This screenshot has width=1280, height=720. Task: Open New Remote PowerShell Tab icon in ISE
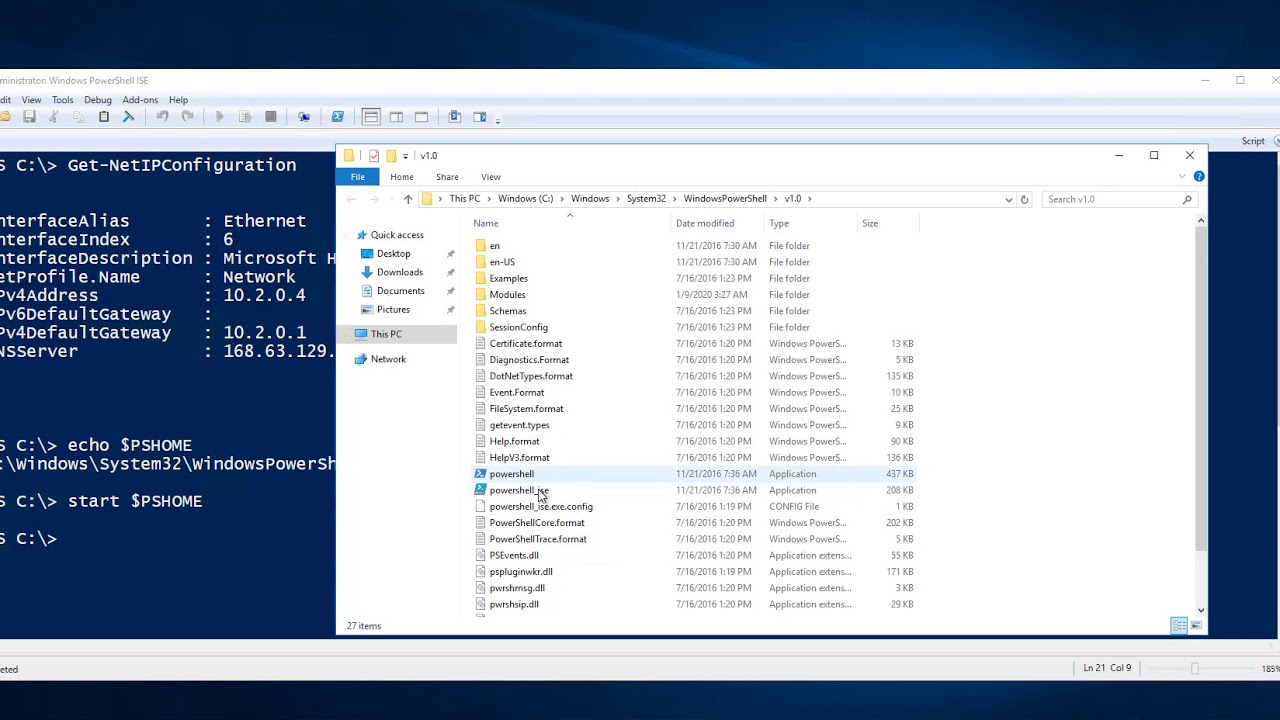(x=304, y=117)
